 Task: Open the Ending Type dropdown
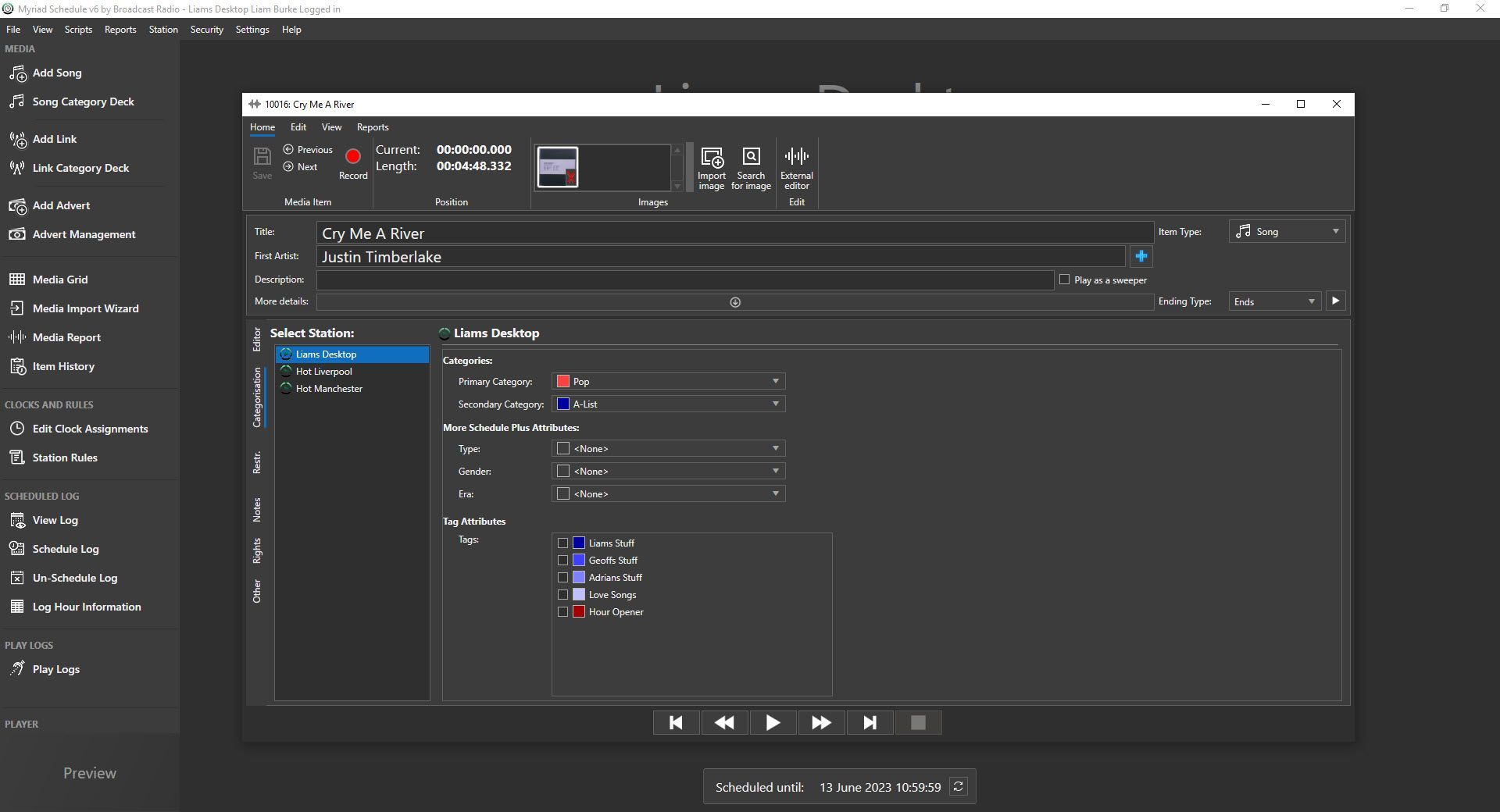(x=1275, y=301)
